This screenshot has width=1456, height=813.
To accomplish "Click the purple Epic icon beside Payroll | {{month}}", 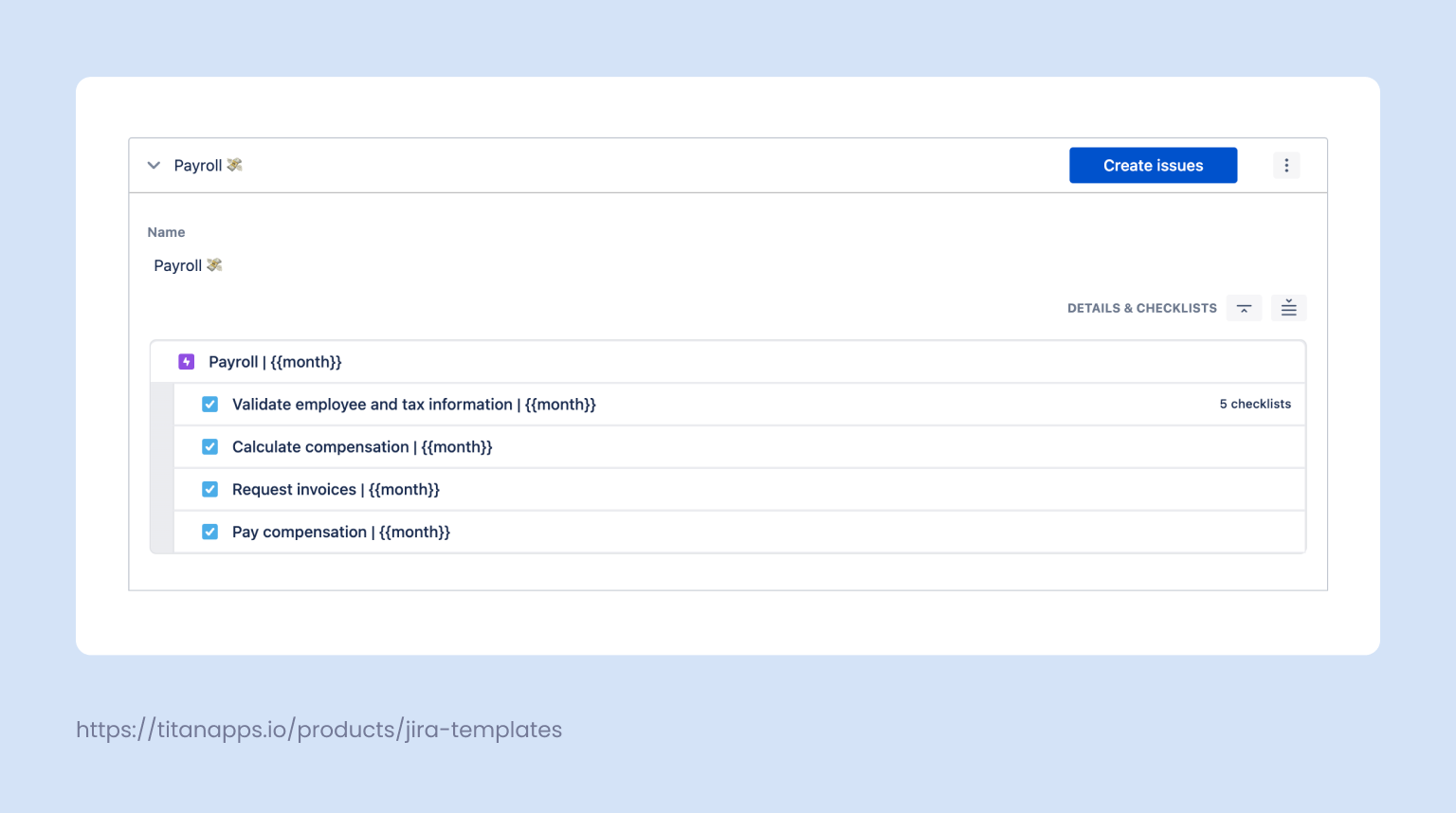I will (x=186, y=361).
